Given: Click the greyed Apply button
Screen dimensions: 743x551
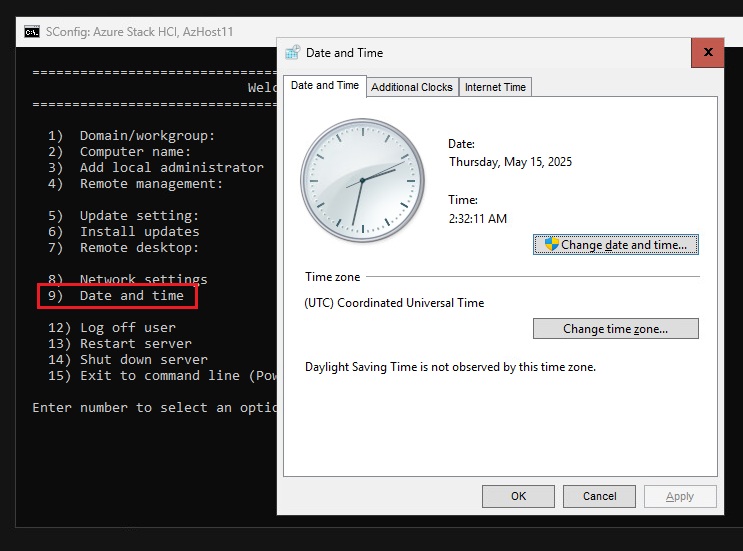Looking at the screenshot, I should [680, 496].
